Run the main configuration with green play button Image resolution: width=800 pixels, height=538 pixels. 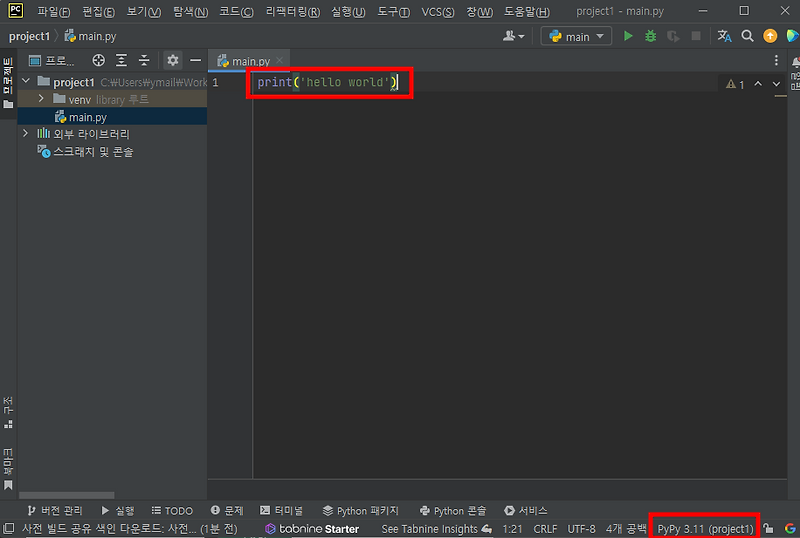pos(628,36)
